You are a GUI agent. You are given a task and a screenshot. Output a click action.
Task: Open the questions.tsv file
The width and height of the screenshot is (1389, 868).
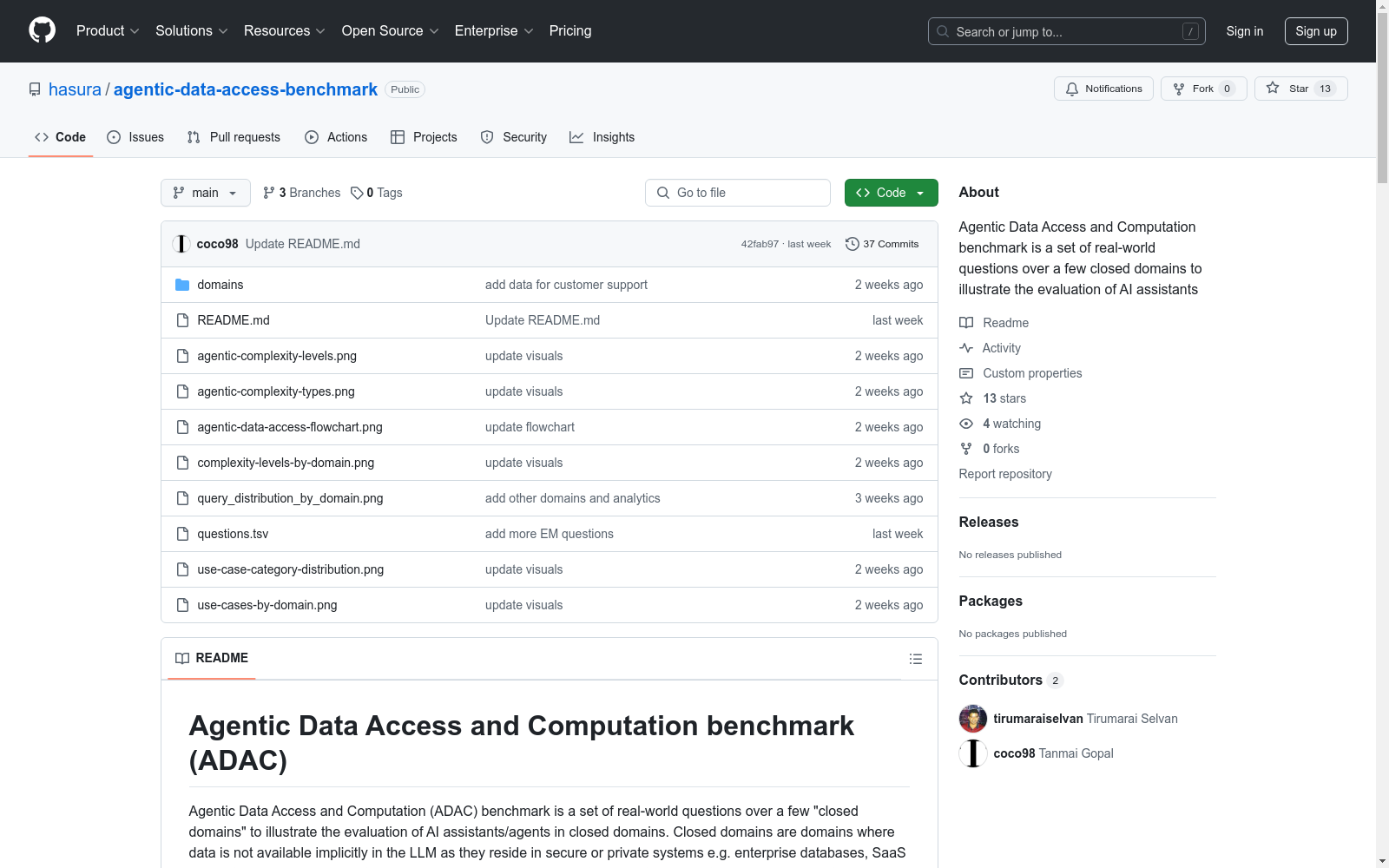(x=233, y=534)
